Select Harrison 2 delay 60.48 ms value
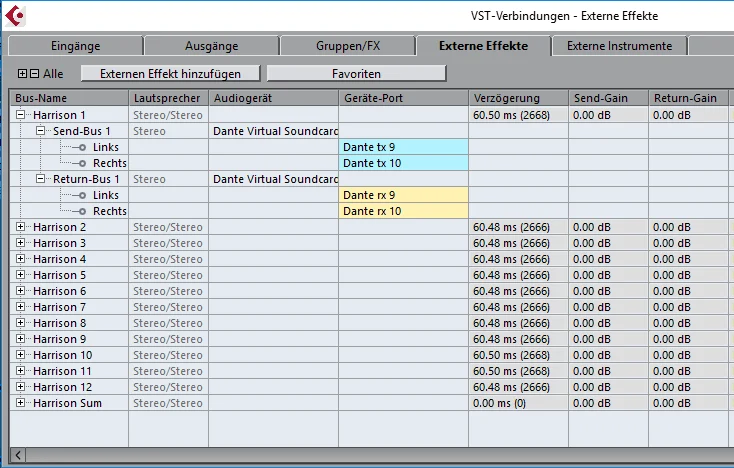Viewport: 734px width, 468px height. [518, 227]
